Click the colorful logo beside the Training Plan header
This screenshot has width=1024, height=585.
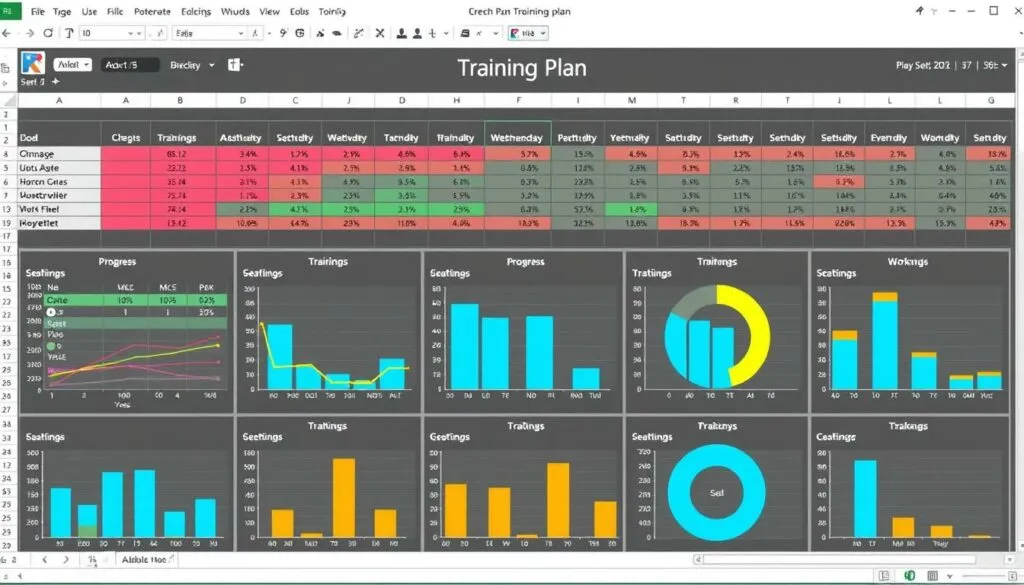point(33,63)
